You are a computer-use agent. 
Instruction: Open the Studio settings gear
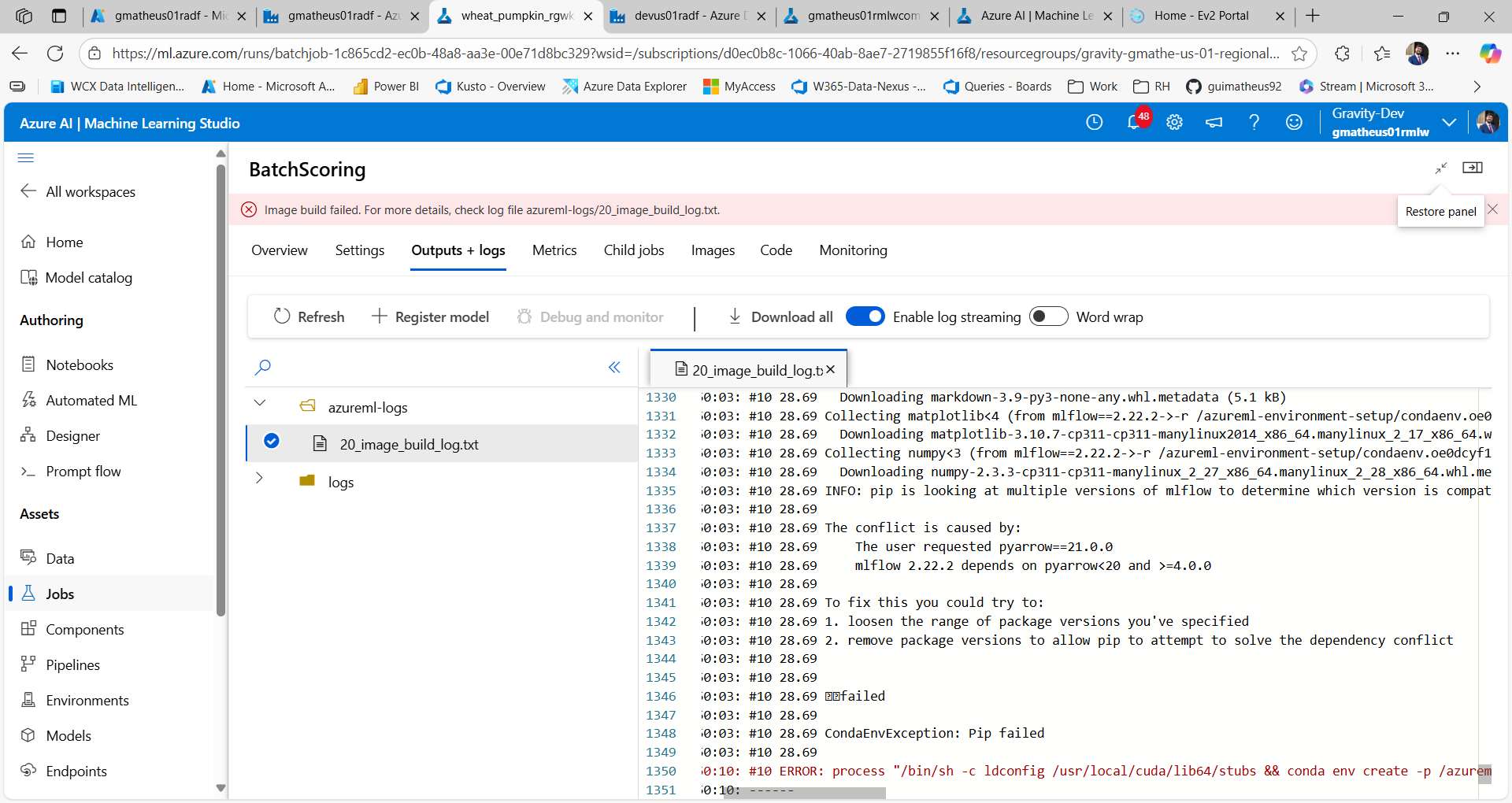tap(1174, 122)
